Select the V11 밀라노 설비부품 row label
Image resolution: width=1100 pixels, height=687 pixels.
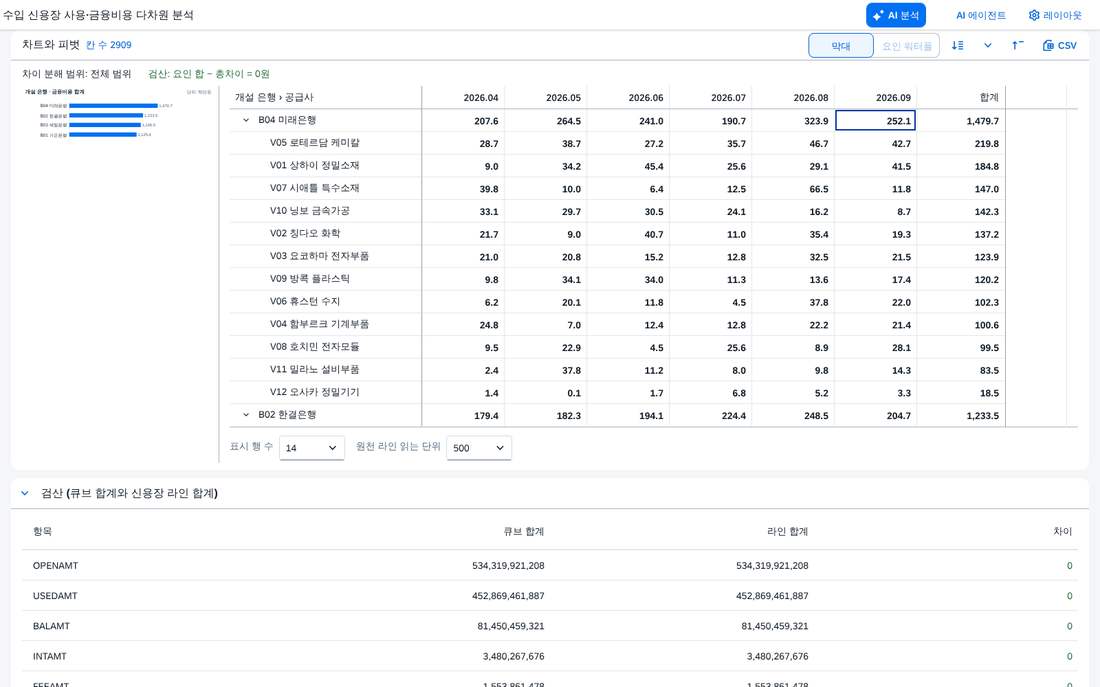pyautogui.click(x=315, y=370)
